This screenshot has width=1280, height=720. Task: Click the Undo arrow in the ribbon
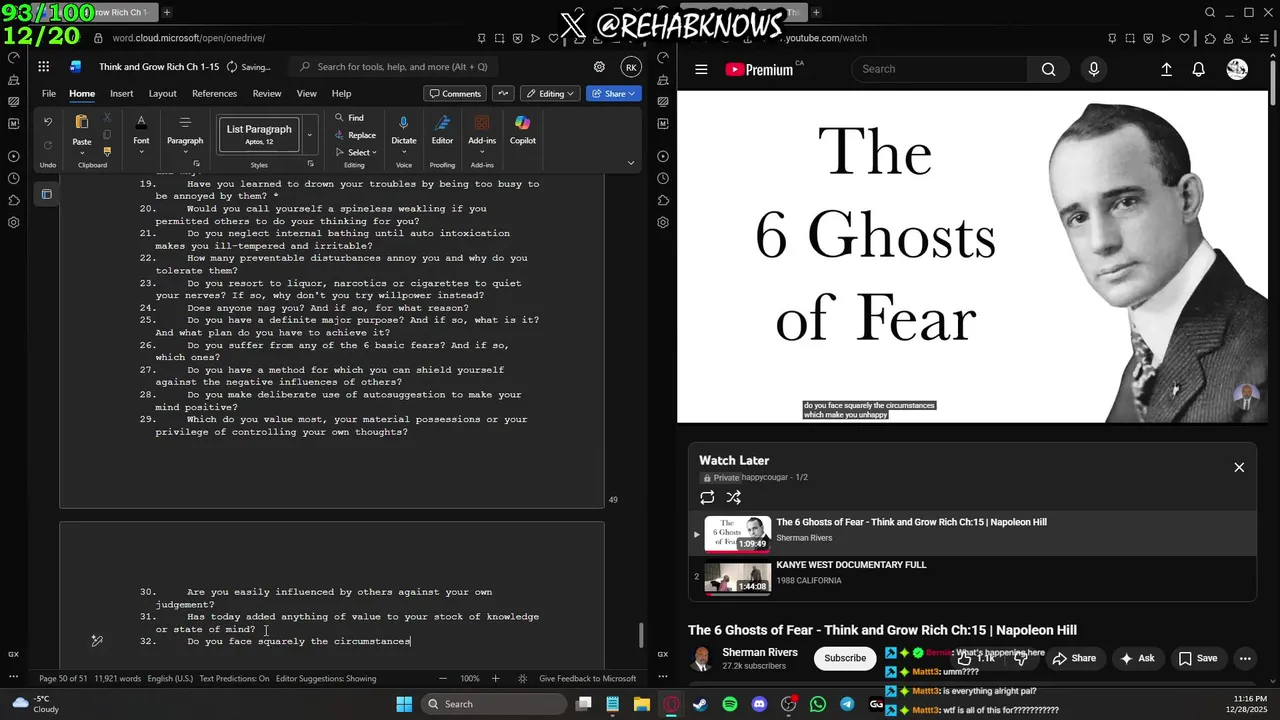coord(48,122)
